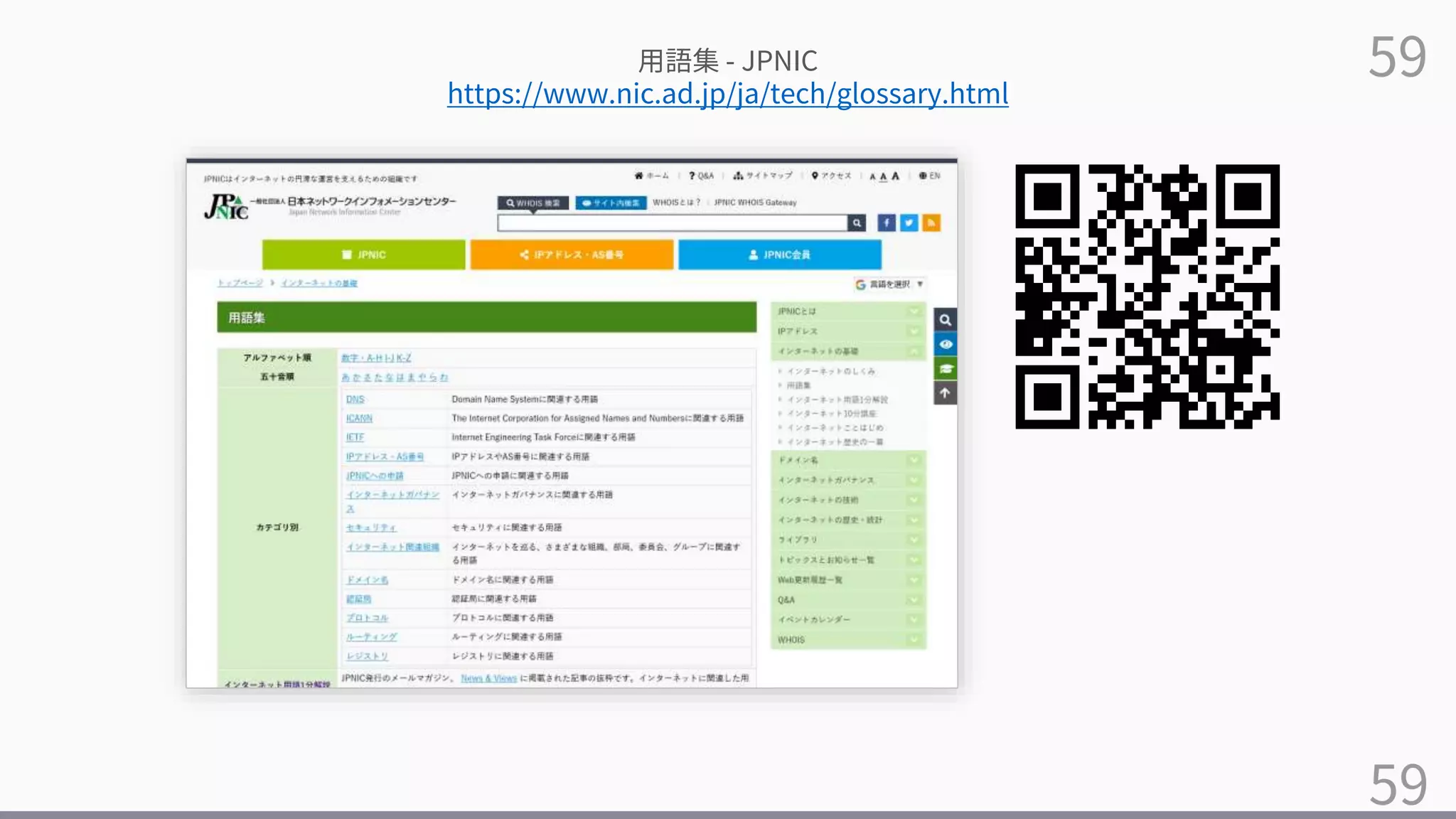Click the floating eye icon on the right edge

coord(945,344)
